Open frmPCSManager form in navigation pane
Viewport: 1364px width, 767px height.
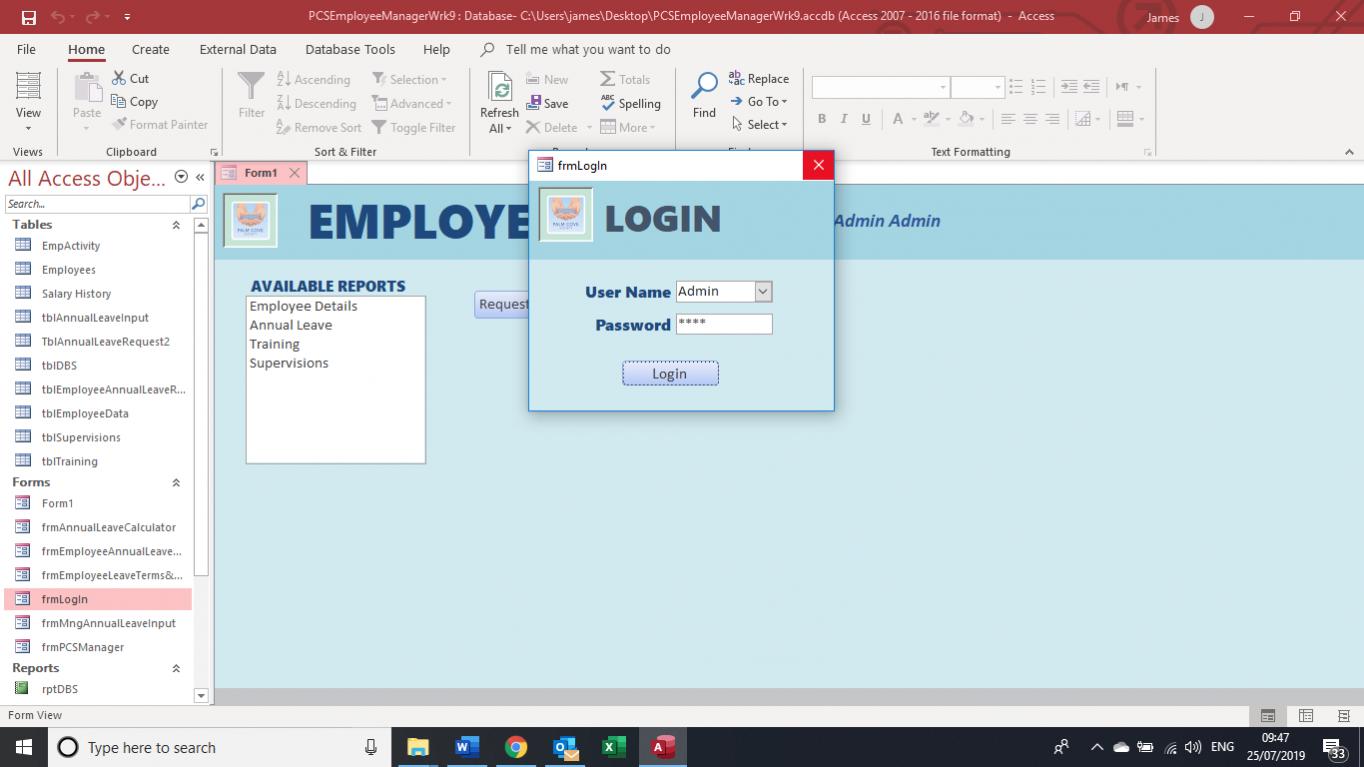click(x=83, y=647)
